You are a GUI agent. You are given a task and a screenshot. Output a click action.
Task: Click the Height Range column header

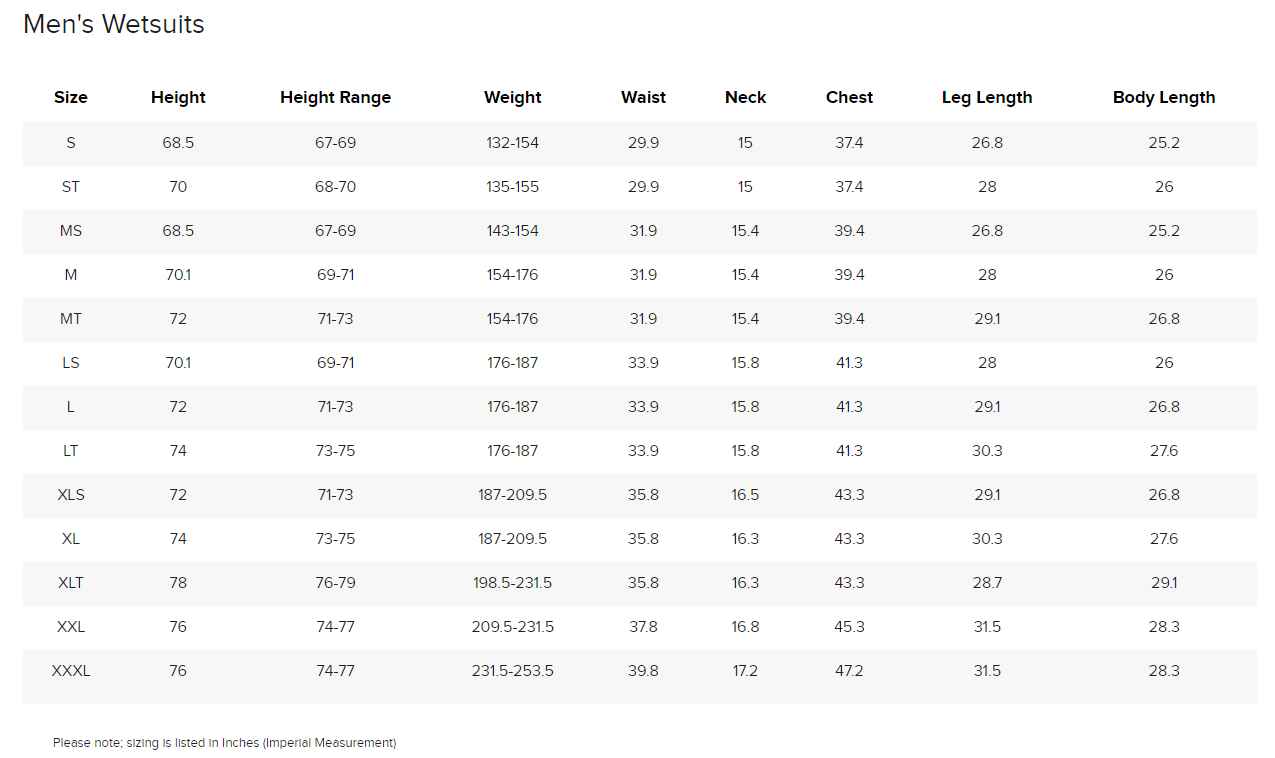[x=336, y=98]
